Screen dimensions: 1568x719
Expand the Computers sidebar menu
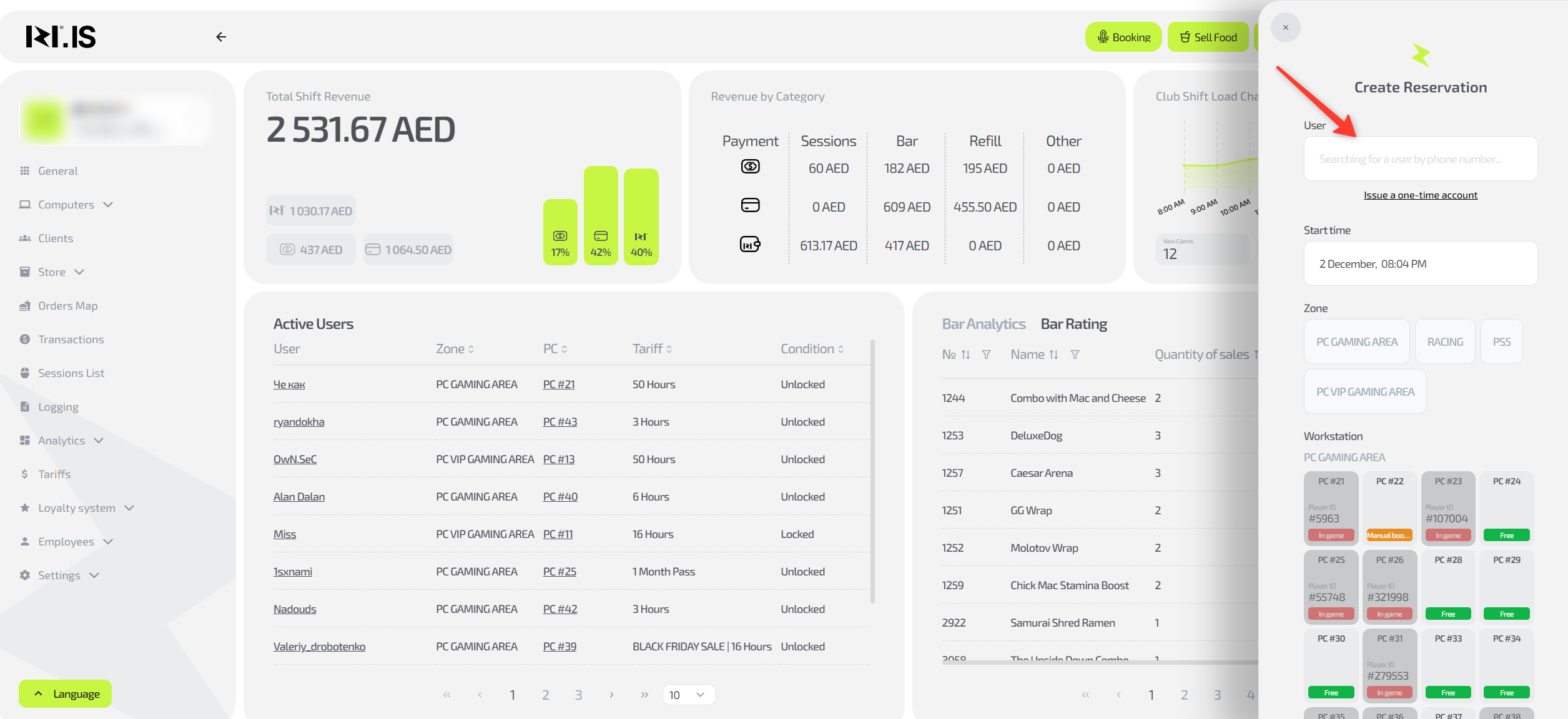click(67, 205)
